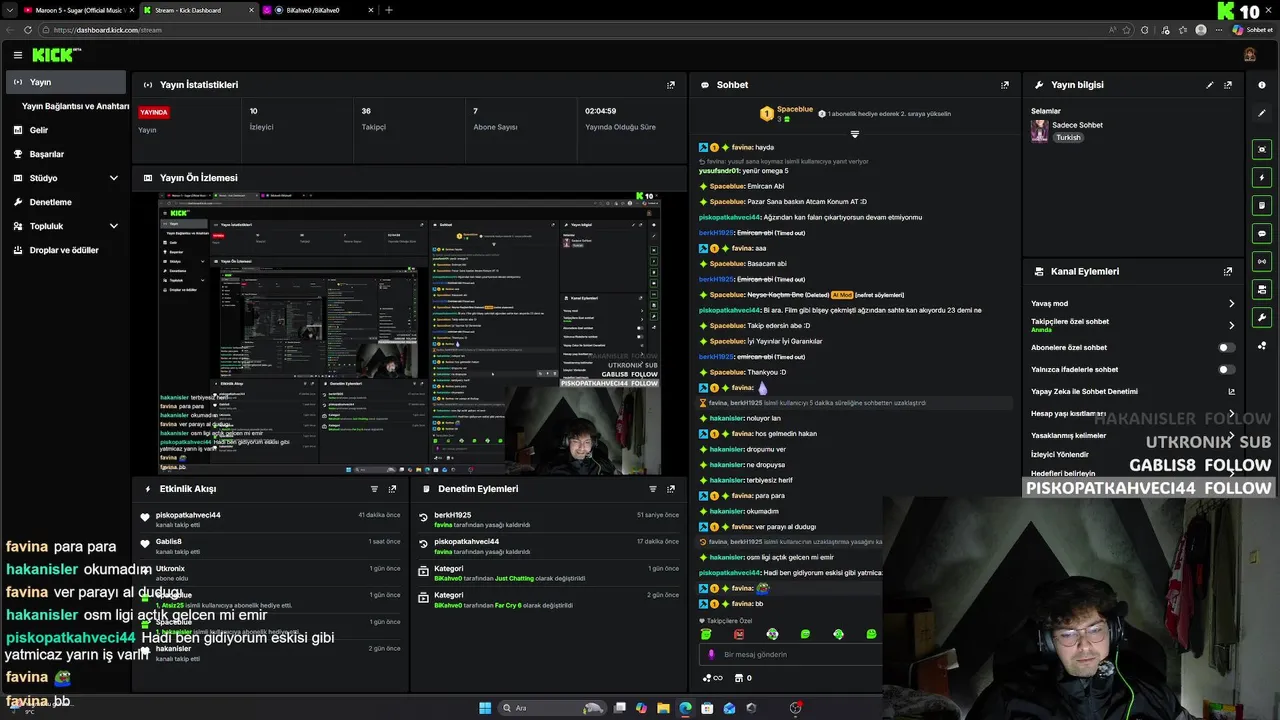Expand the pinned gift leaderboard arrow in chat
The width and height of the screenshot is (1280, 720).
click(x=854, y=134)
